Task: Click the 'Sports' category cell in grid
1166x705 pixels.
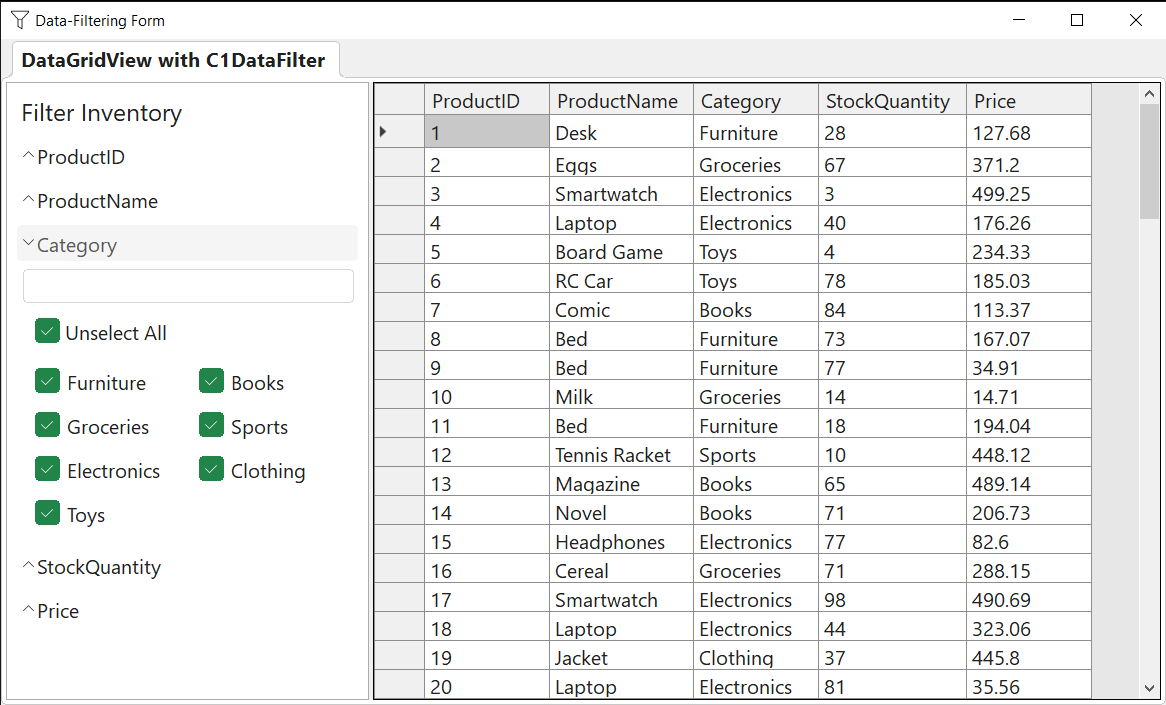Action: click(756, 452)
